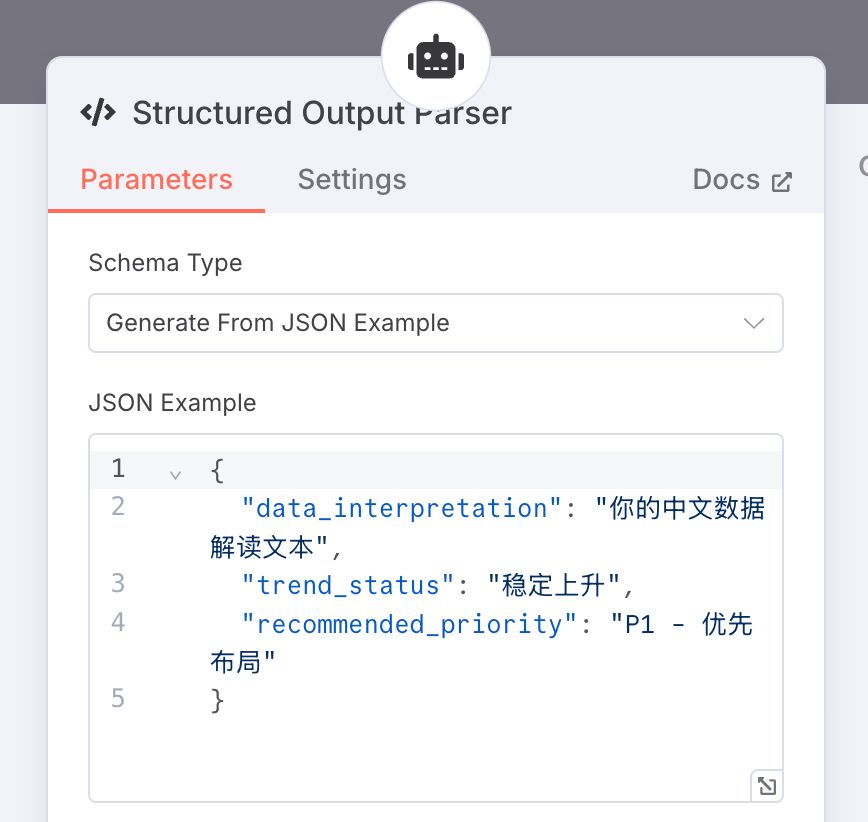Click the robot agent icon at top

(x=435, y=59)
